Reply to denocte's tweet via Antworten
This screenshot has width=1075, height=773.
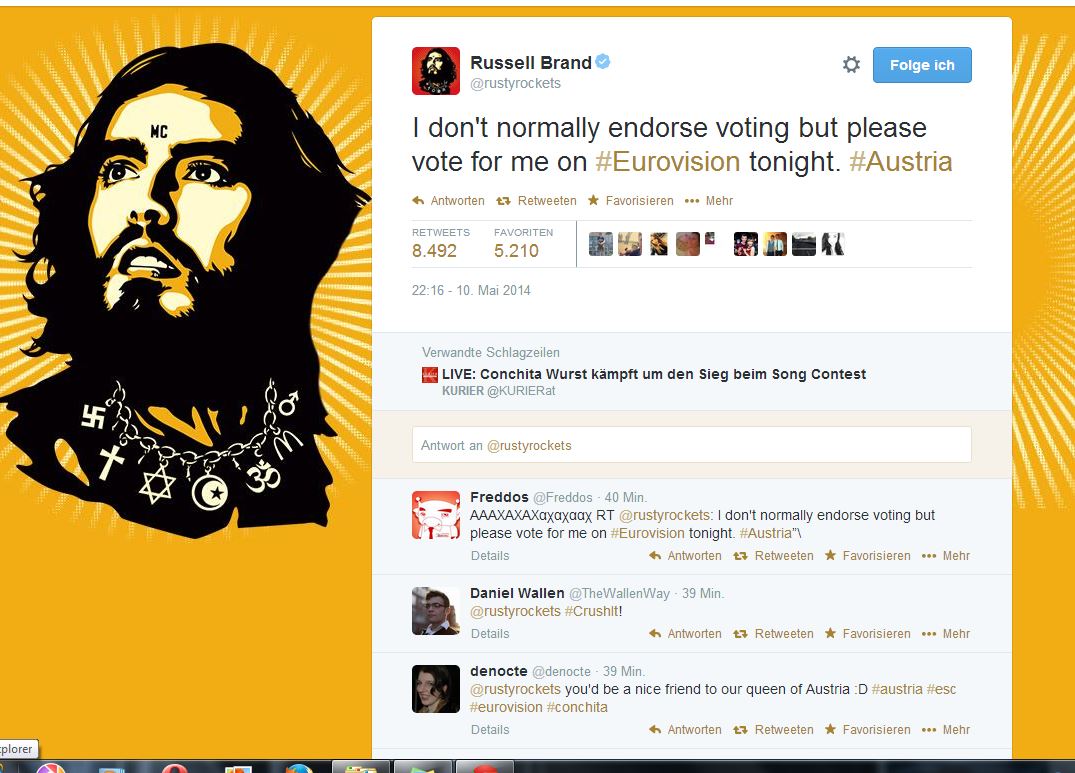685,730
